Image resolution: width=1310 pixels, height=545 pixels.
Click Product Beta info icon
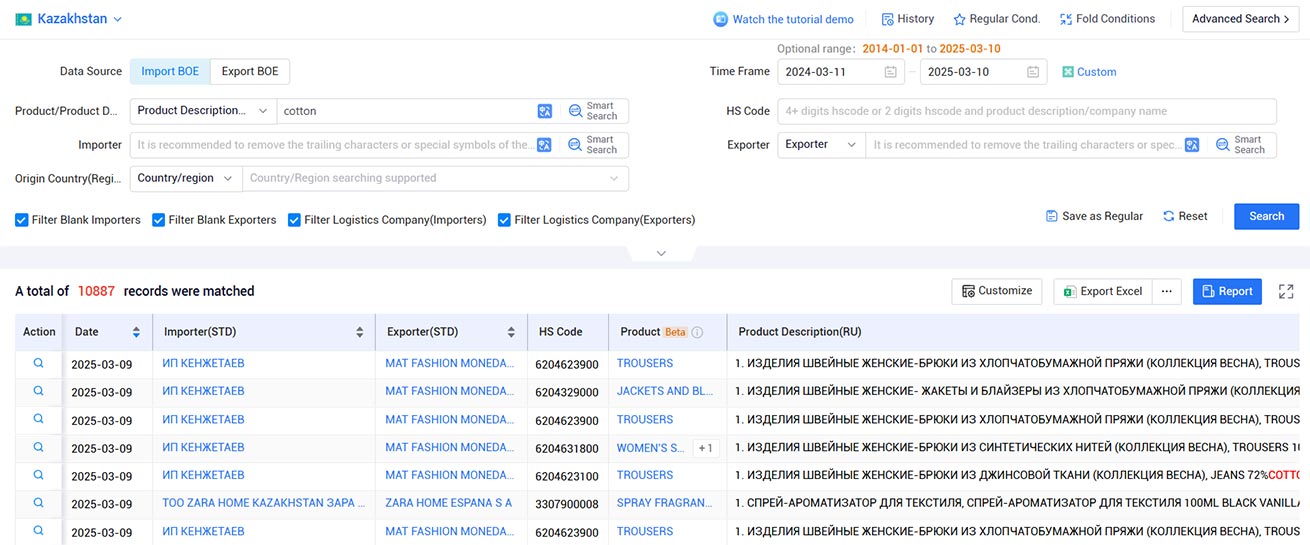tap(698, 332)
